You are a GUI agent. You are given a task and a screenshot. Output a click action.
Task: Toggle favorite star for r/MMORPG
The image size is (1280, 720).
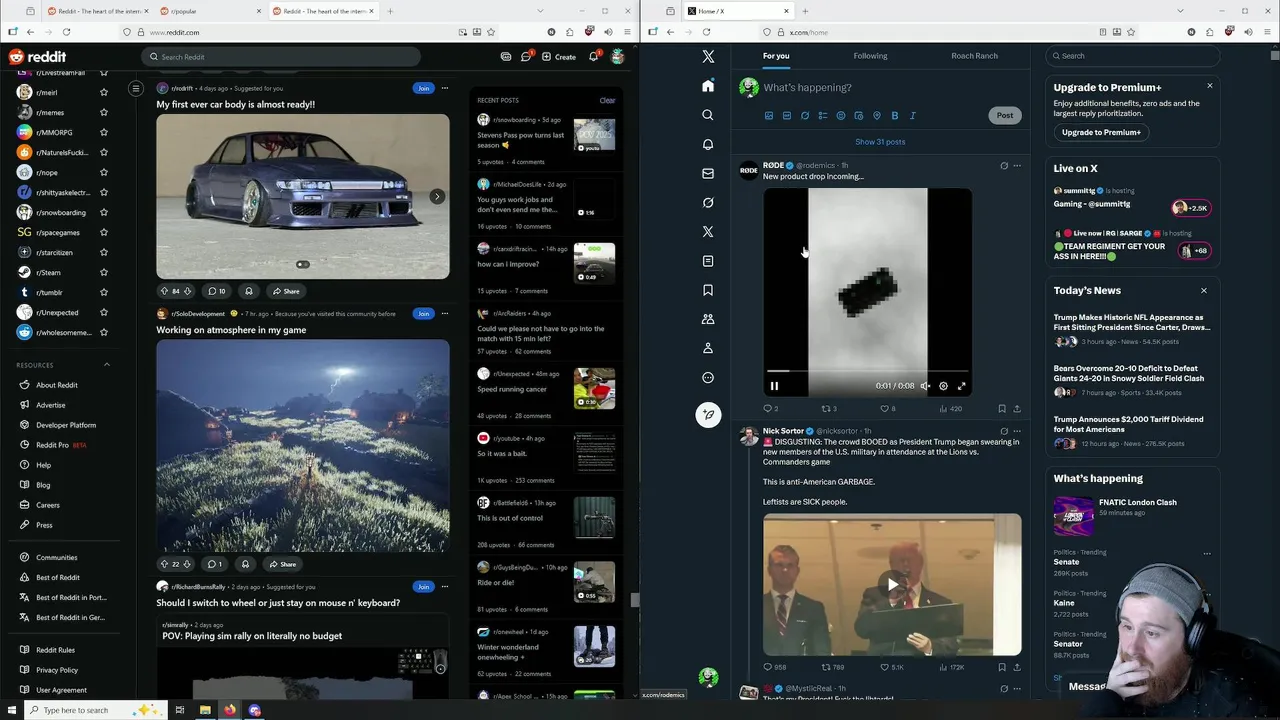[x=104, y=132]
